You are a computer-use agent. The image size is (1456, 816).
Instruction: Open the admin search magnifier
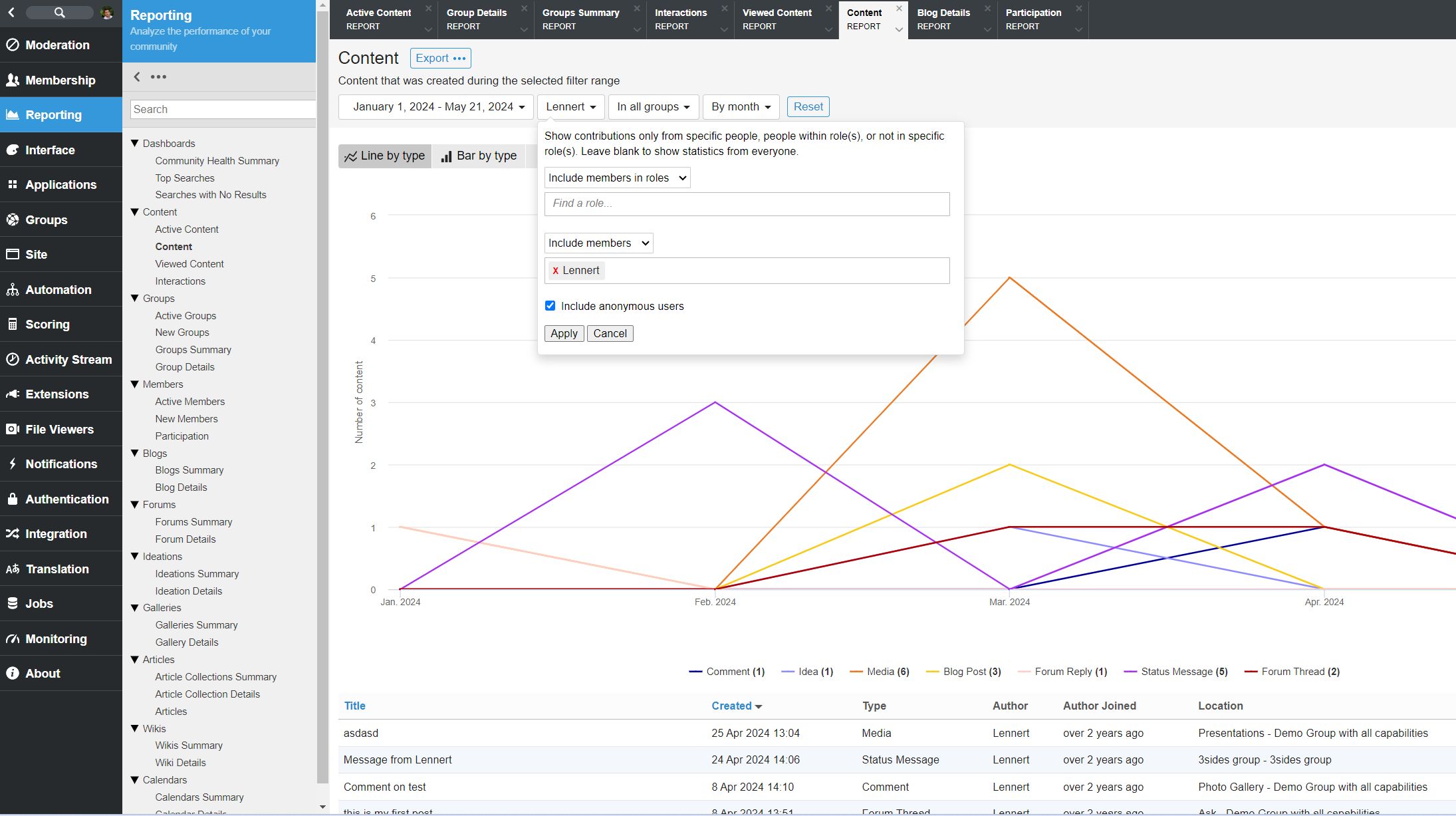click(x=59, y=12)
